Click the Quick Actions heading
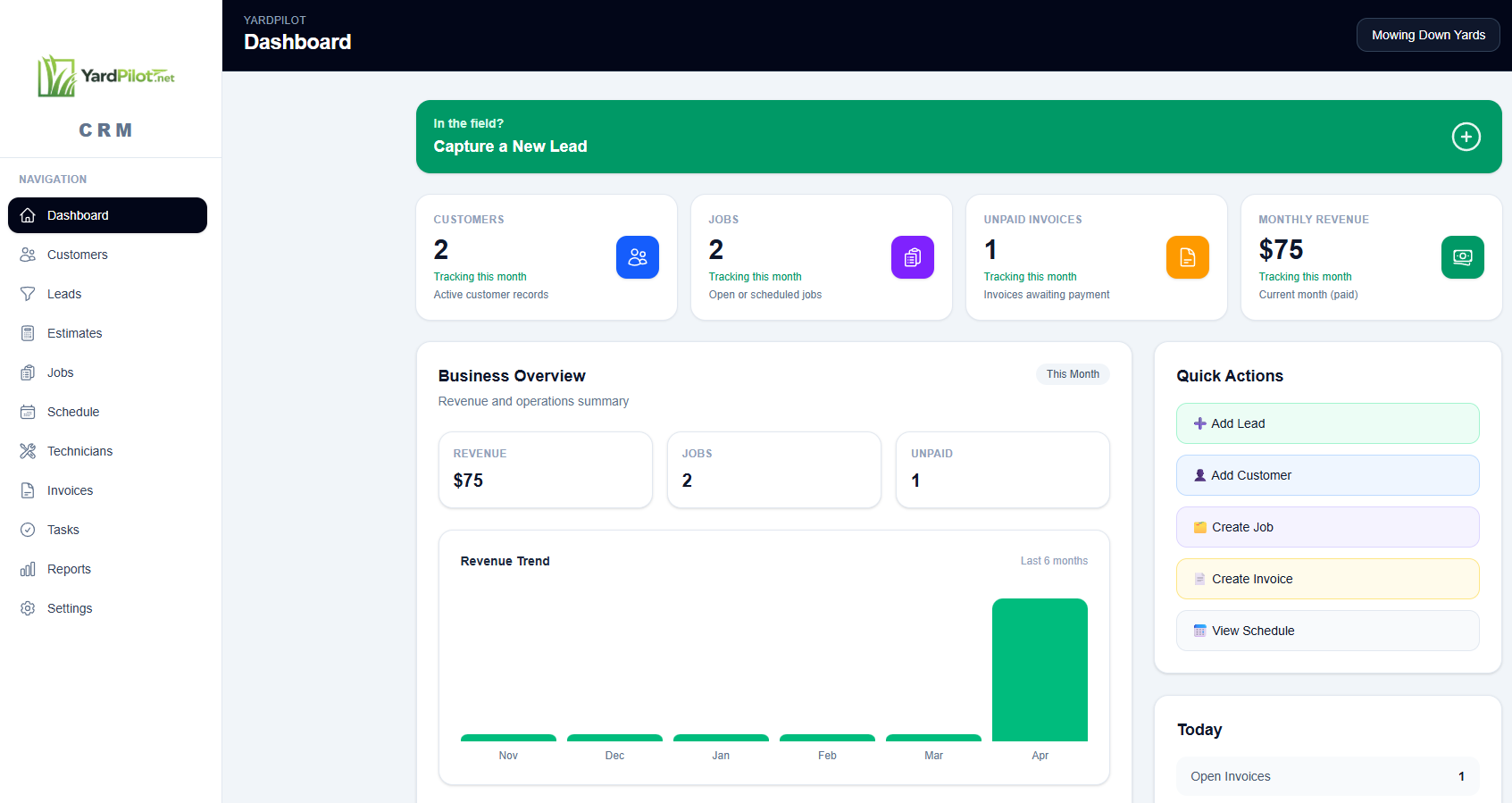Image resolution: width=1512 pixels, height=803 pixels. pos(1230,376)
